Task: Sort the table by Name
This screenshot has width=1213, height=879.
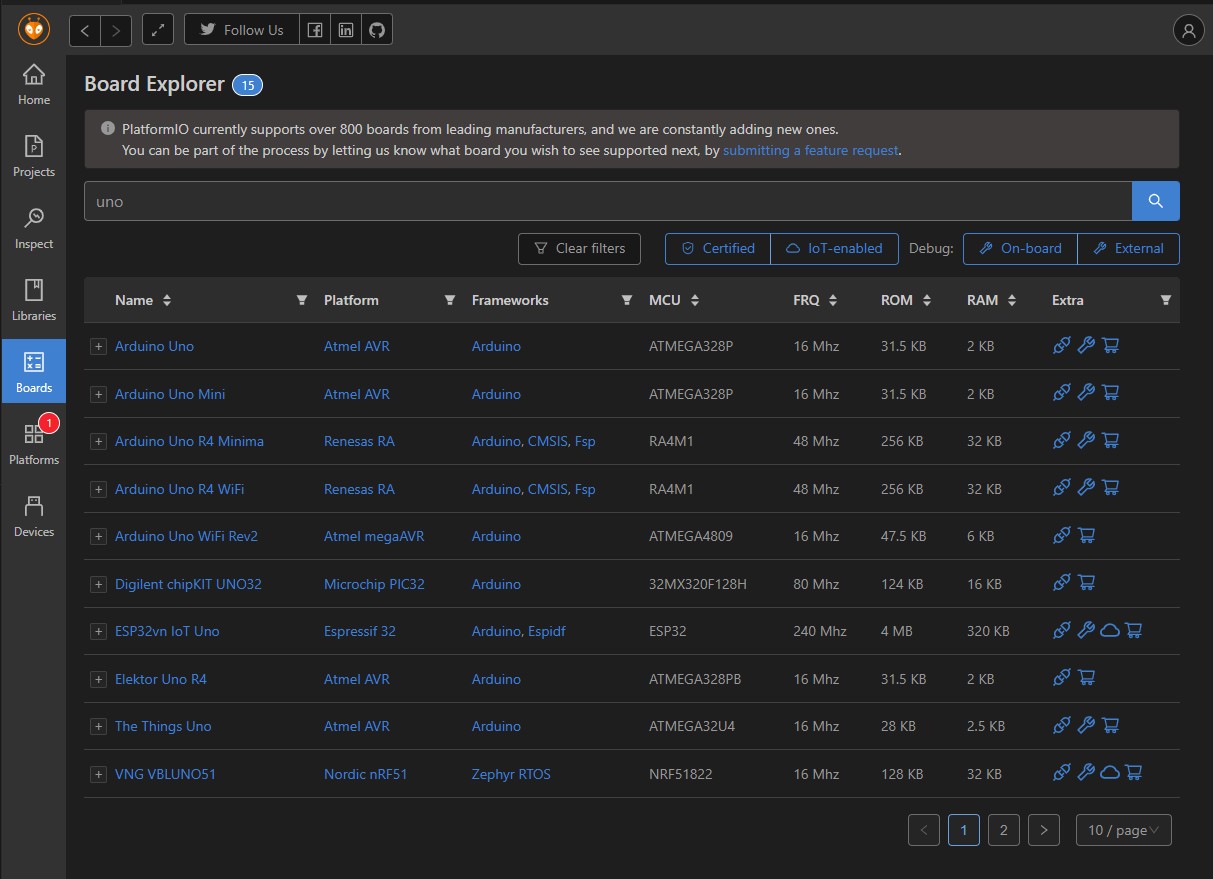Action: (167, 300)
